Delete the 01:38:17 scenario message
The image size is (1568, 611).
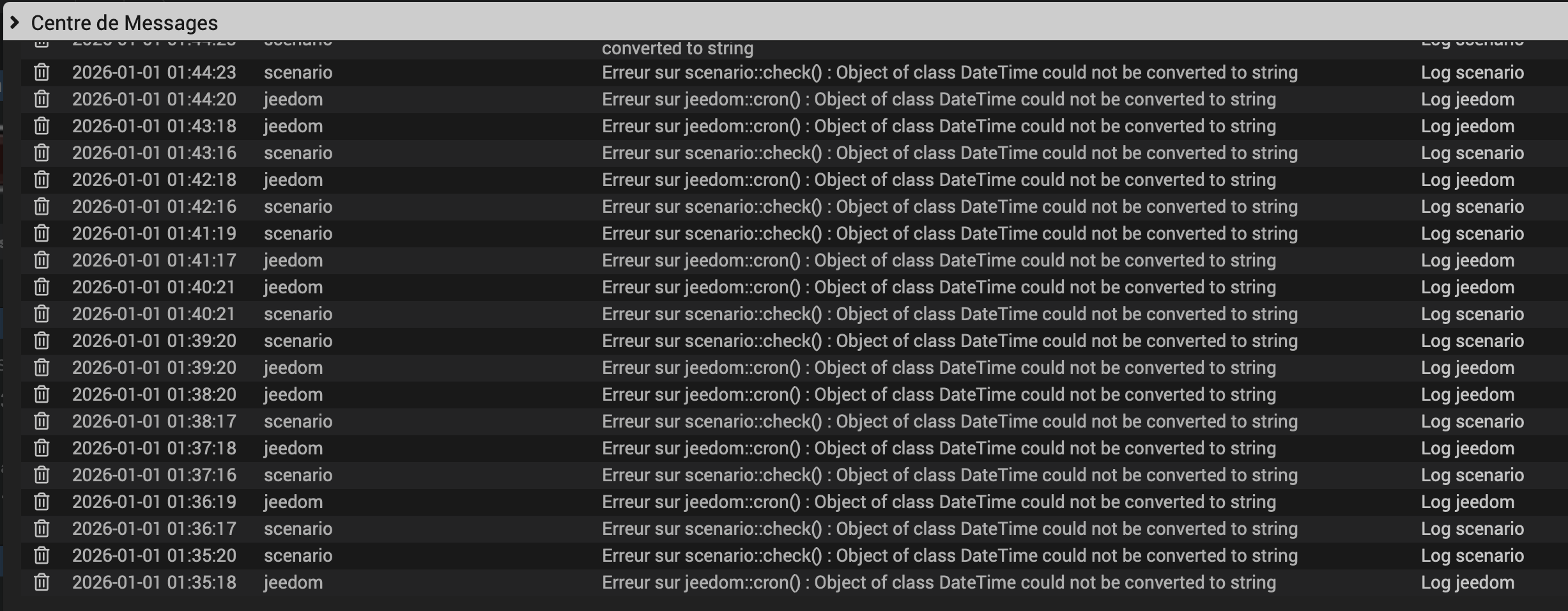(42, 421)
